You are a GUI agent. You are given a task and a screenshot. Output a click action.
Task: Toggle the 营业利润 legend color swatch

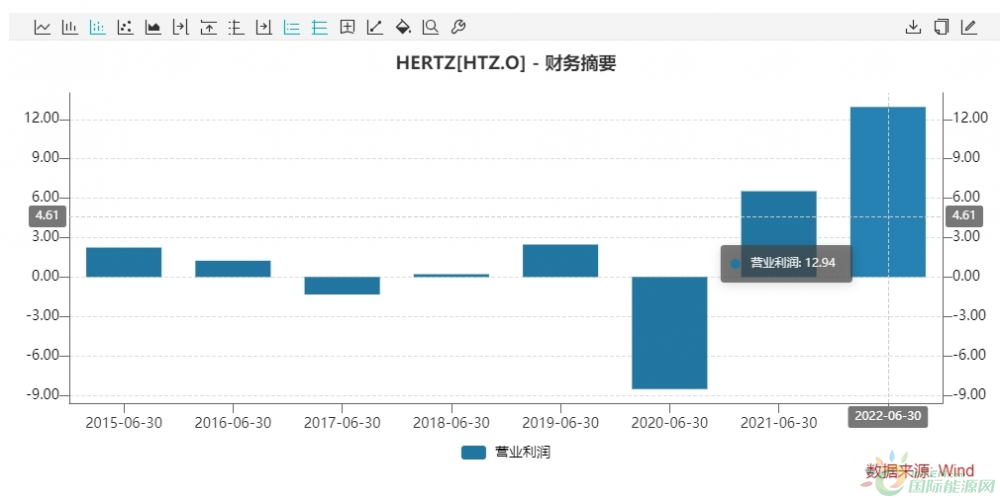tap(473, 453)
